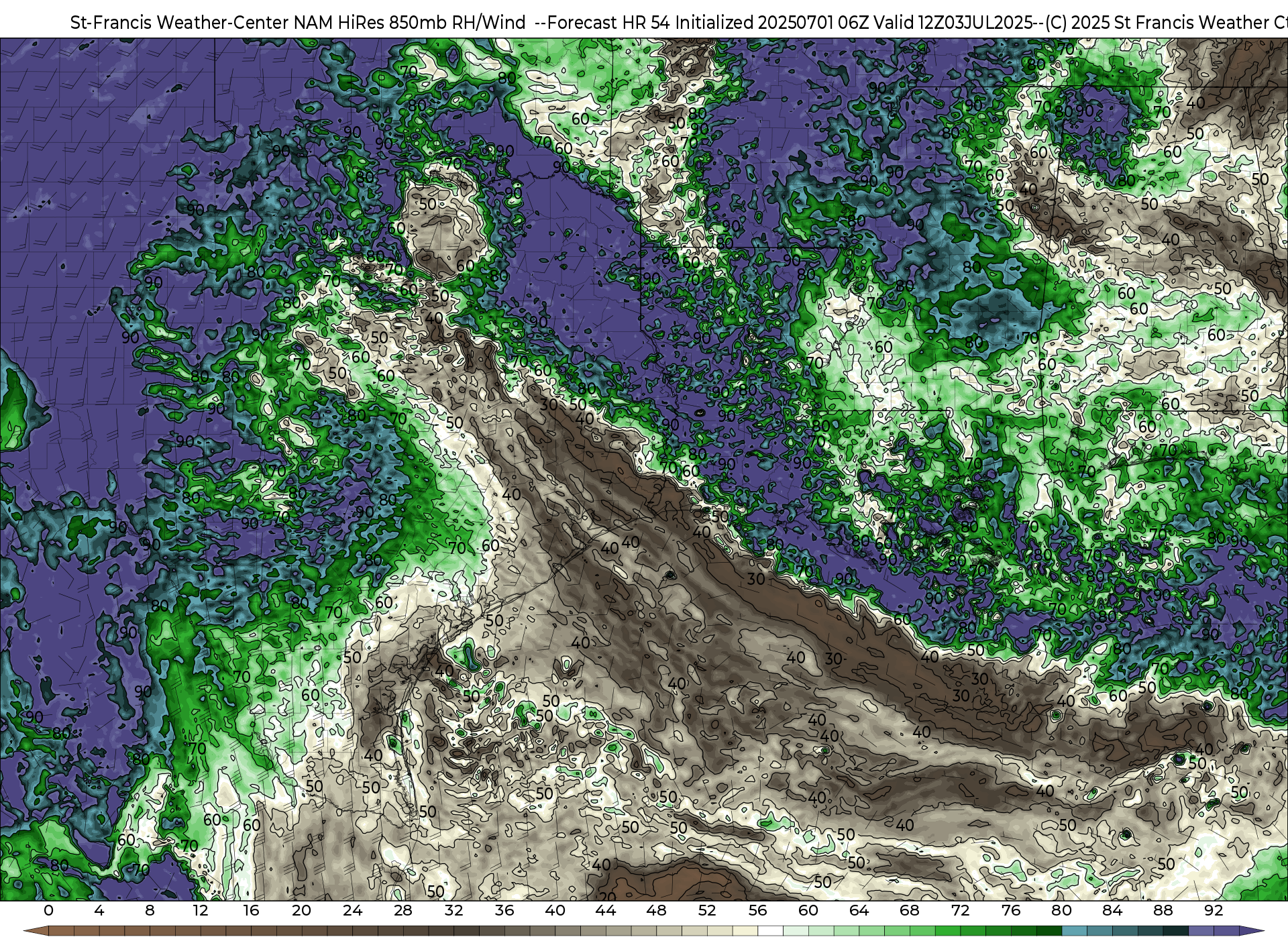This screenshot has height=939, width=1288.
Task: Click the legend label '16' above the colorbar
Action: click(x=251, y=911)
